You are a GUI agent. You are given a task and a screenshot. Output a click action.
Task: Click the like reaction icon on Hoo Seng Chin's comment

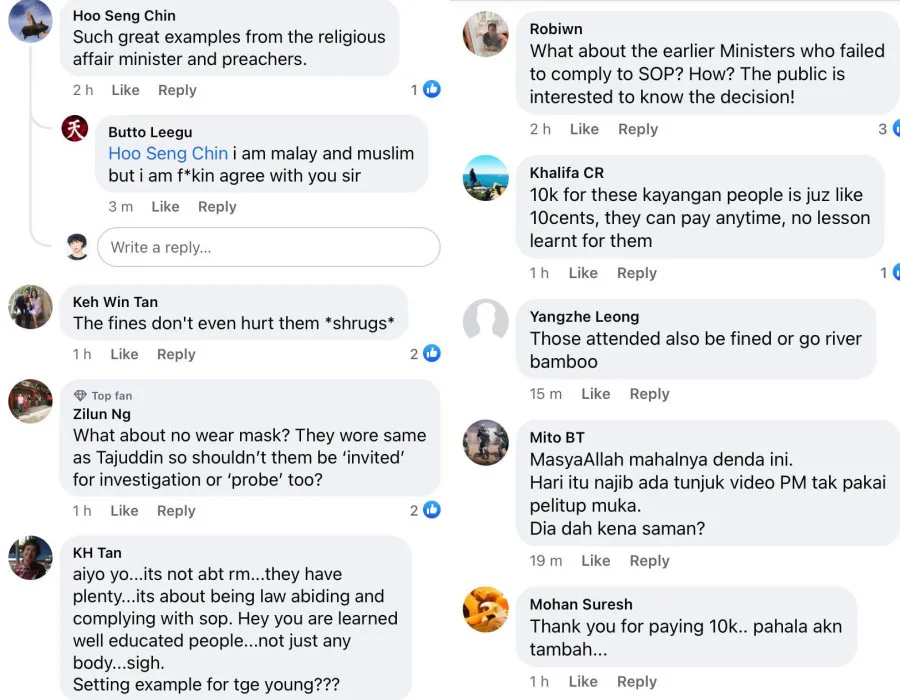tap(432, 90)
